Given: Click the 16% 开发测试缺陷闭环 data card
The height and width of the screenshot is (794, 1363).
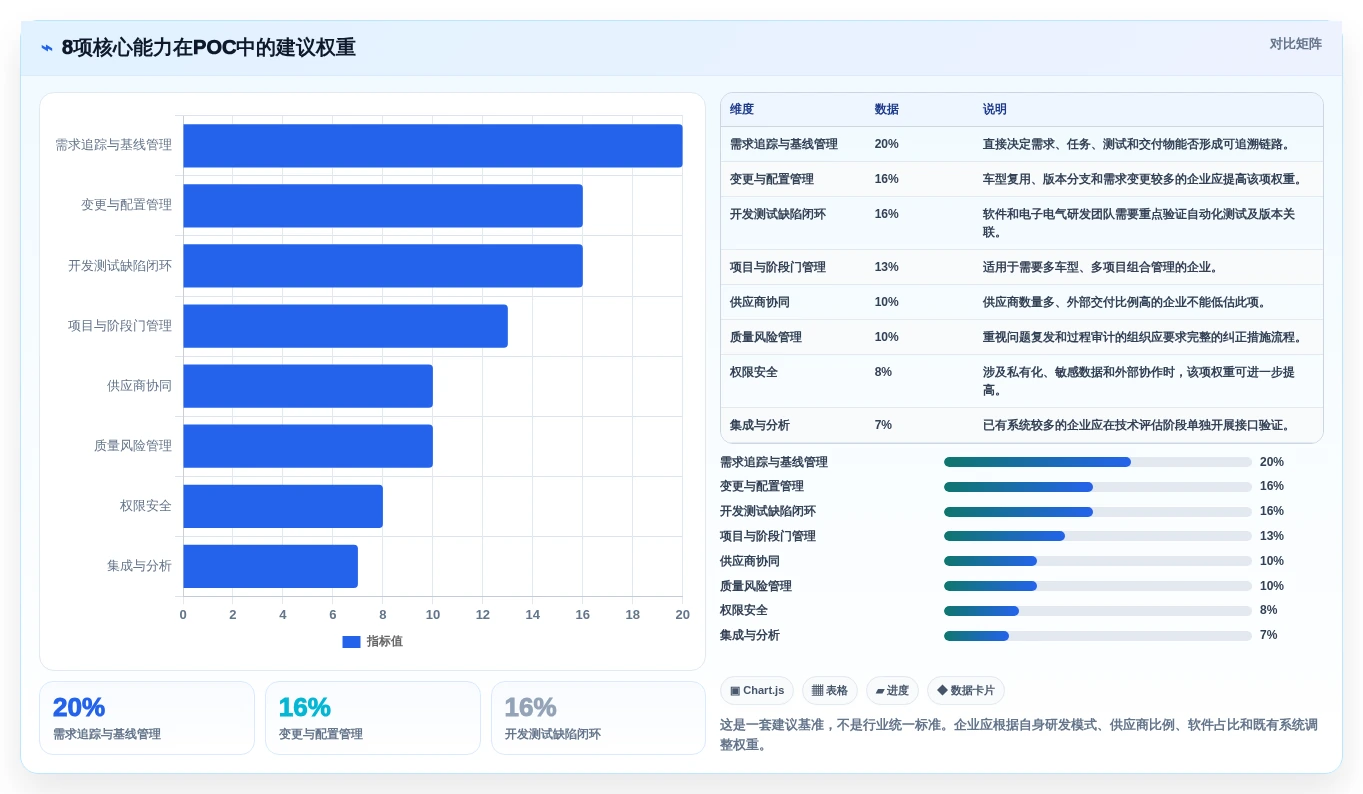Looking at the screenshot, I should click(599, 718).
